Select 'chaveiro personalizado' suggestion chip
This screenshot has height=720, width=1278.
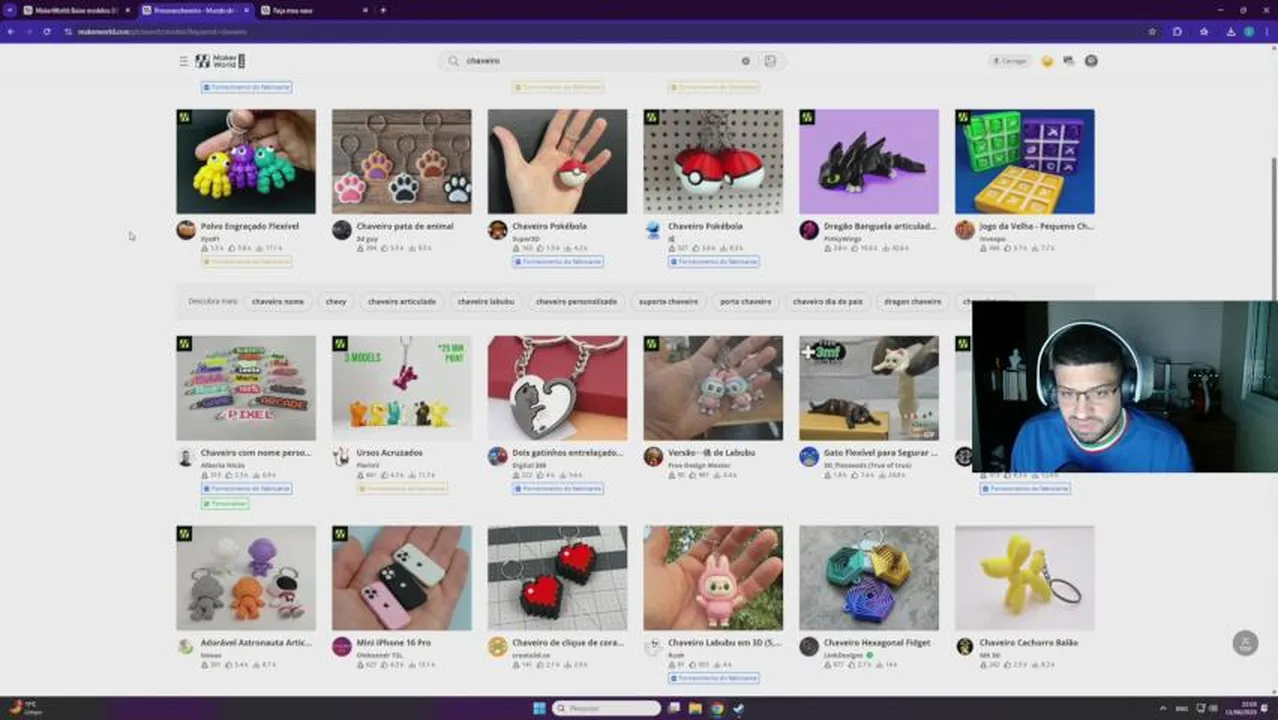(x=576, y=301)
